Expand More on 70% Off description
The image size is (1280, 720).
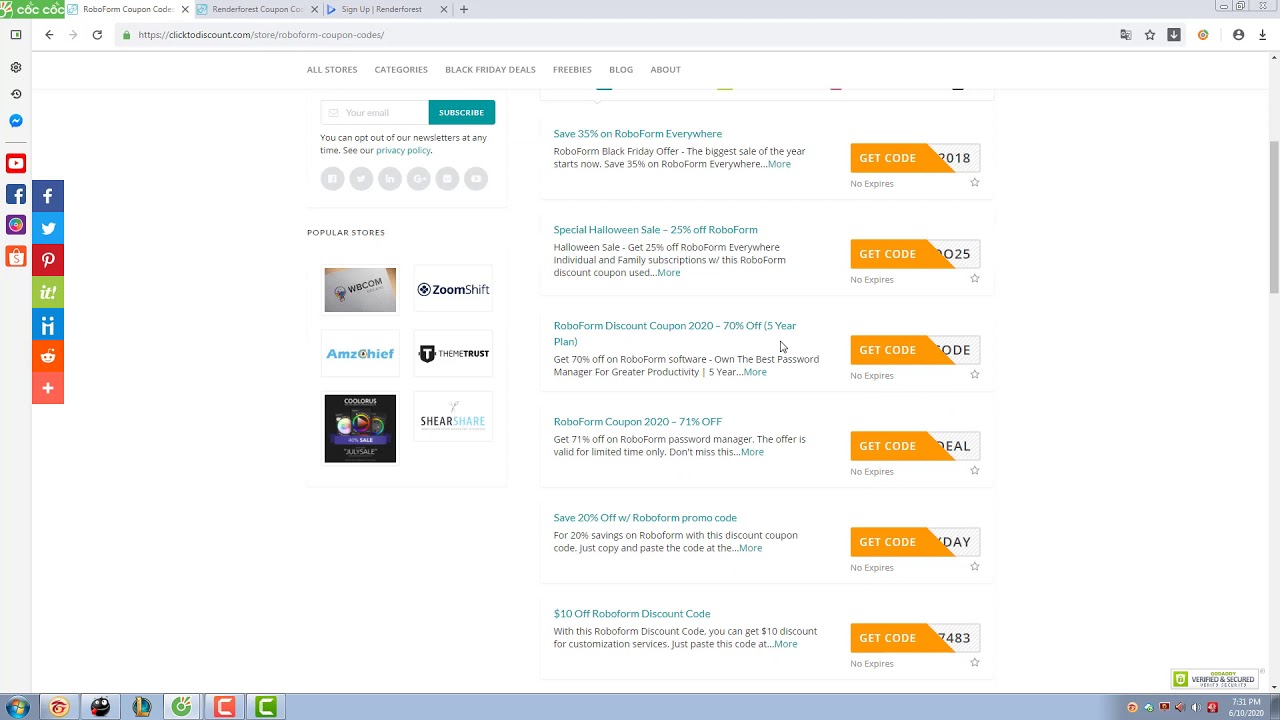coord(755,372)
